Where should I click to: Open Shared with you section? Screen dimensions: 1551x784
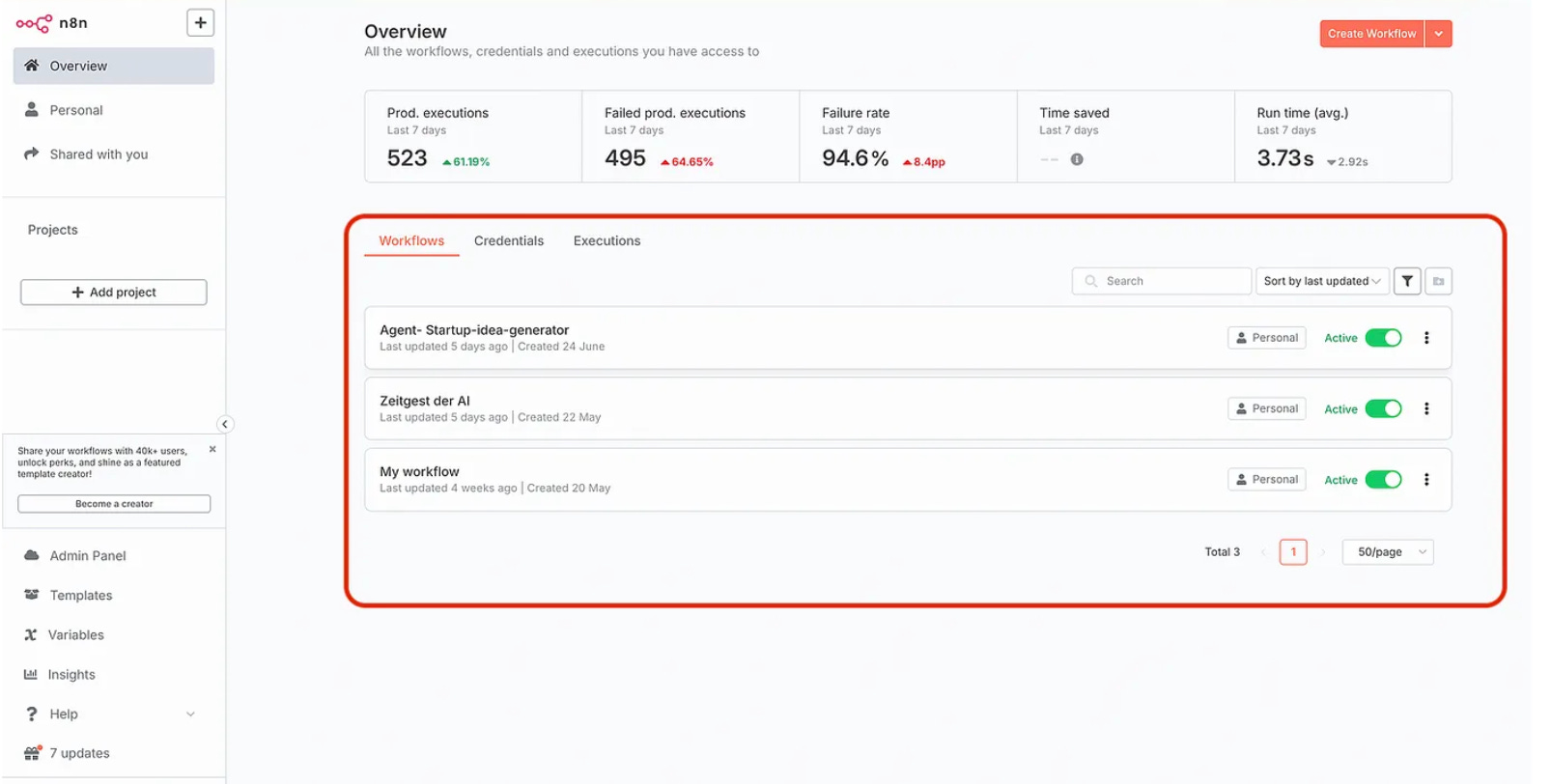pyautogui.click(x=114, y=154)
